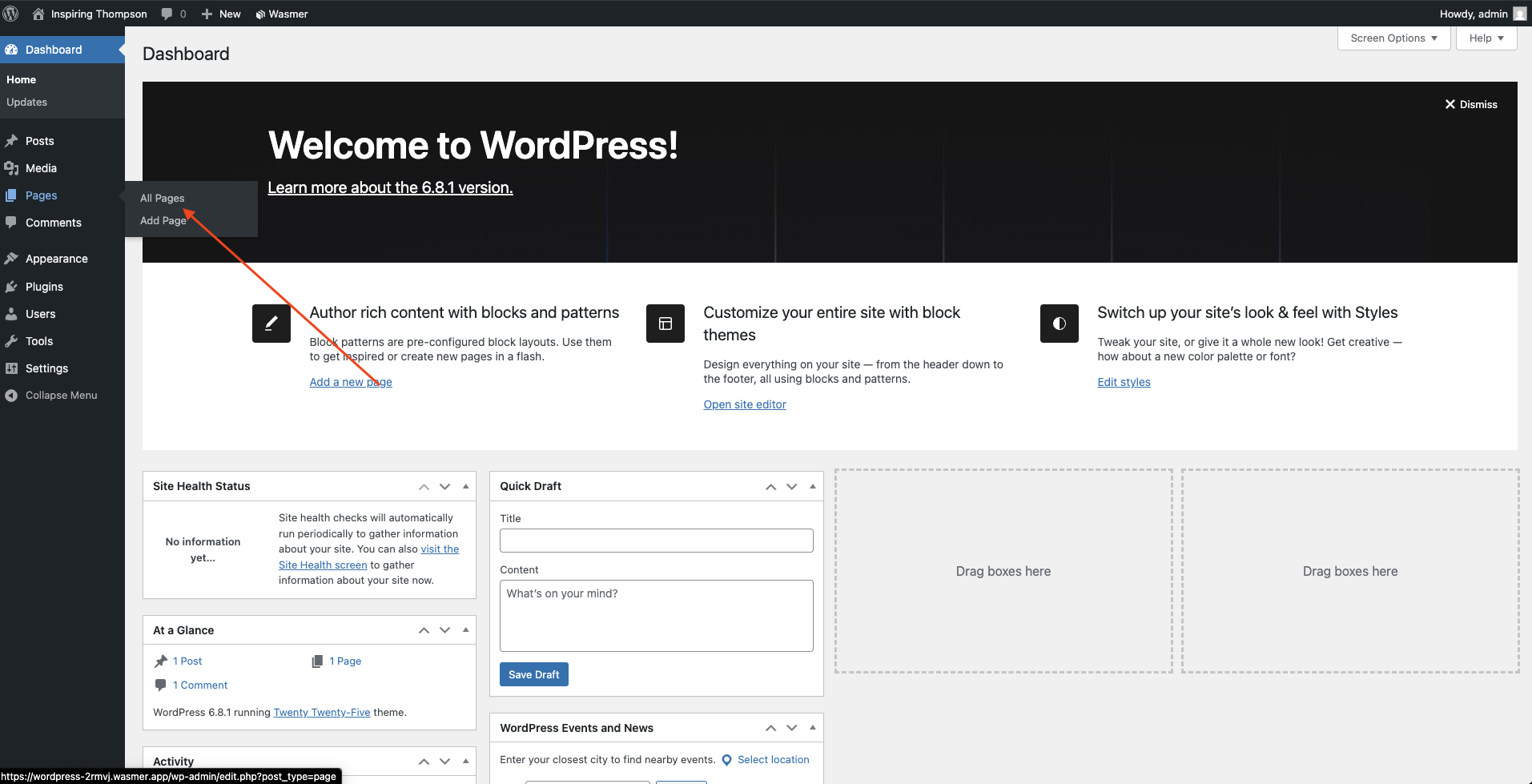Move the WordPress Events and News box down
The width and height of the screenshot is (1532, 784).
791,728
